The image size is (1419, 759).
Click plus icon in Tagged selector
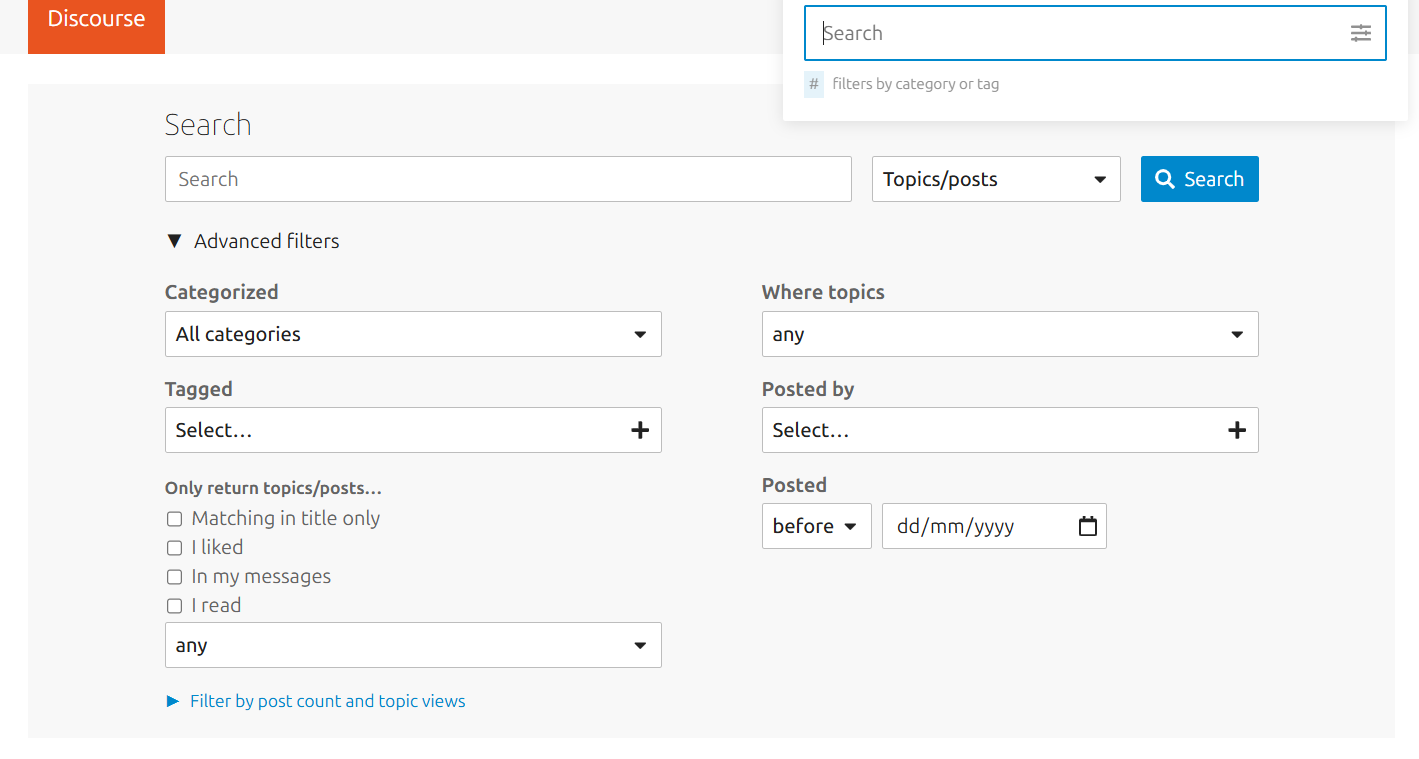(x=640, y=430)
